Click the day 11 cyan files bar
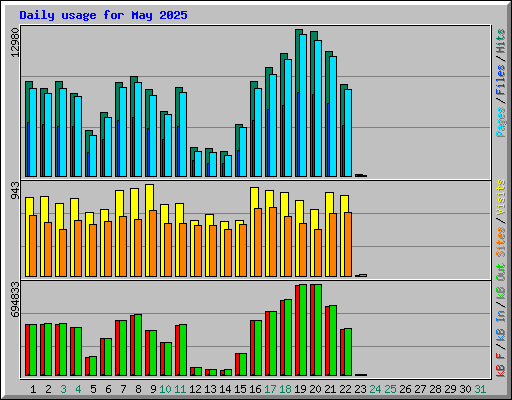The image size is (512, 400). (183, 134)
